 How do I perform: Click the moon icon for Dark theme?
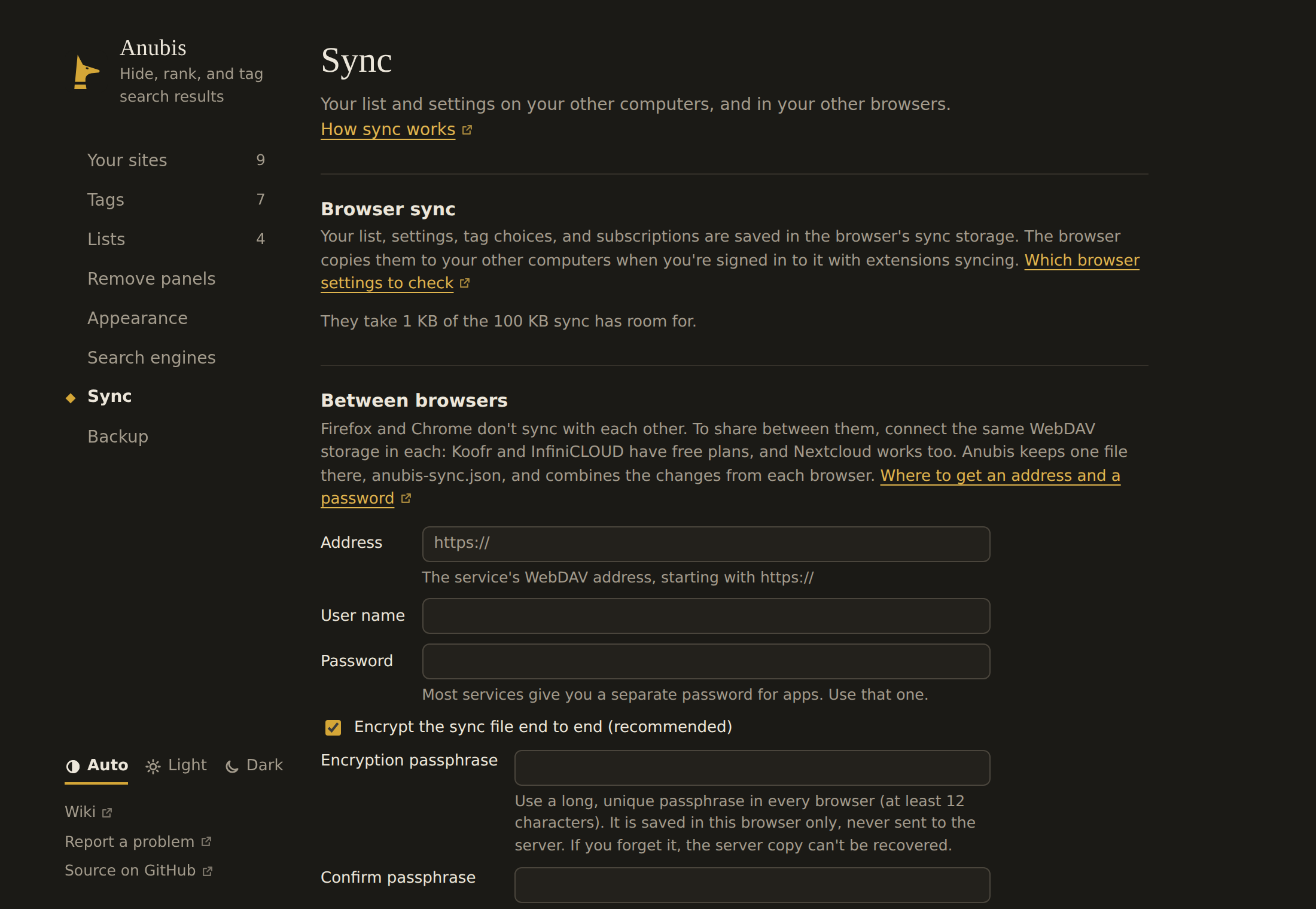point(232,766)
